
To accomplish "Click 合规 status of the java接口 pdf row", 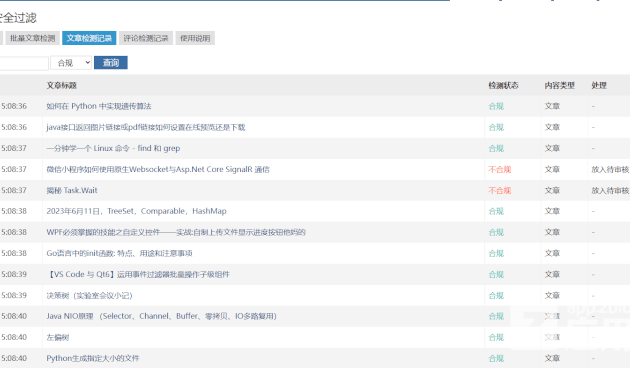I will [x=496, y=127].
